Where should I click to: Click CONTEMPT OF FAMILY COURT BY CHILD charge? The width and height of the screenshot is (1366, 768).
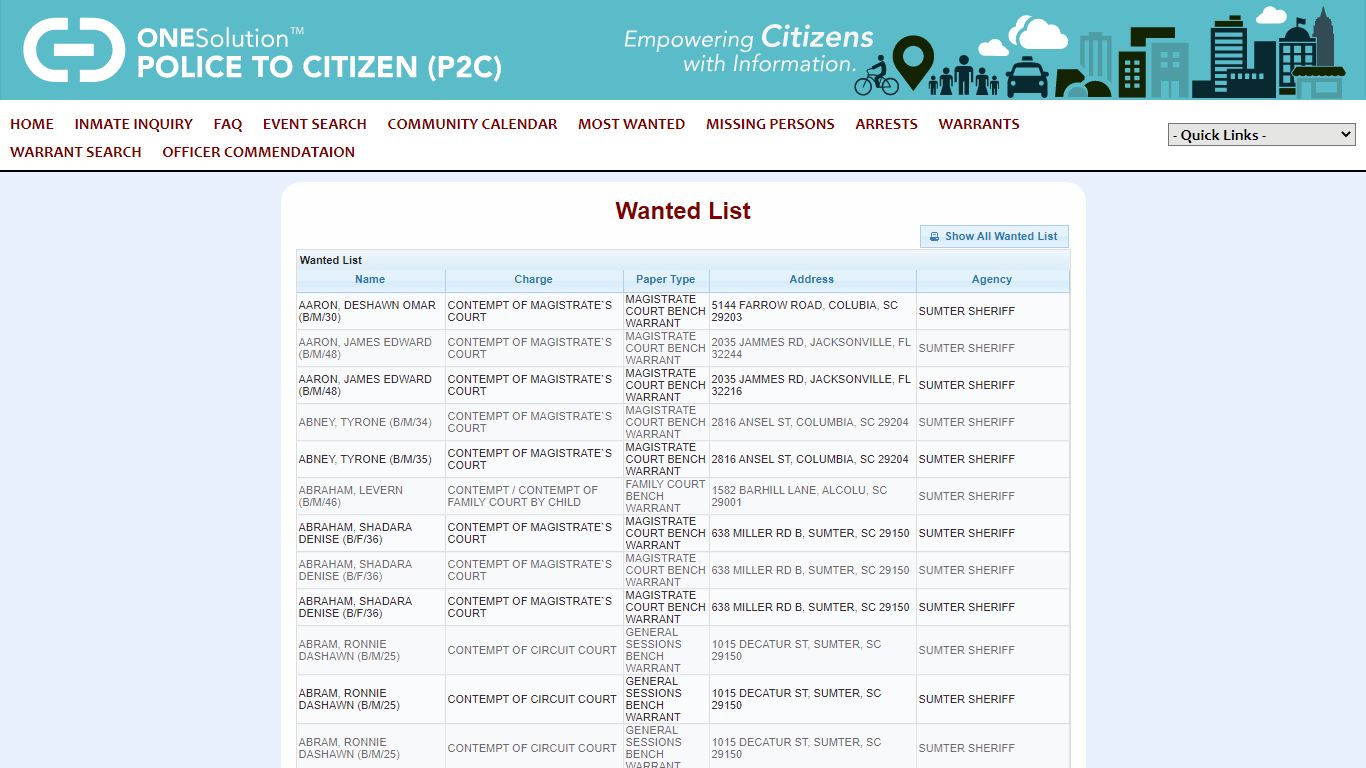[523, 496]
